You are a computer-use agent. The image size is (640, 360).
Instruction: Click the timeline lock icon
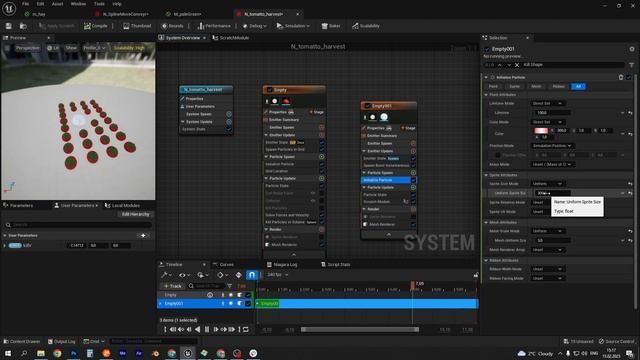476,276
